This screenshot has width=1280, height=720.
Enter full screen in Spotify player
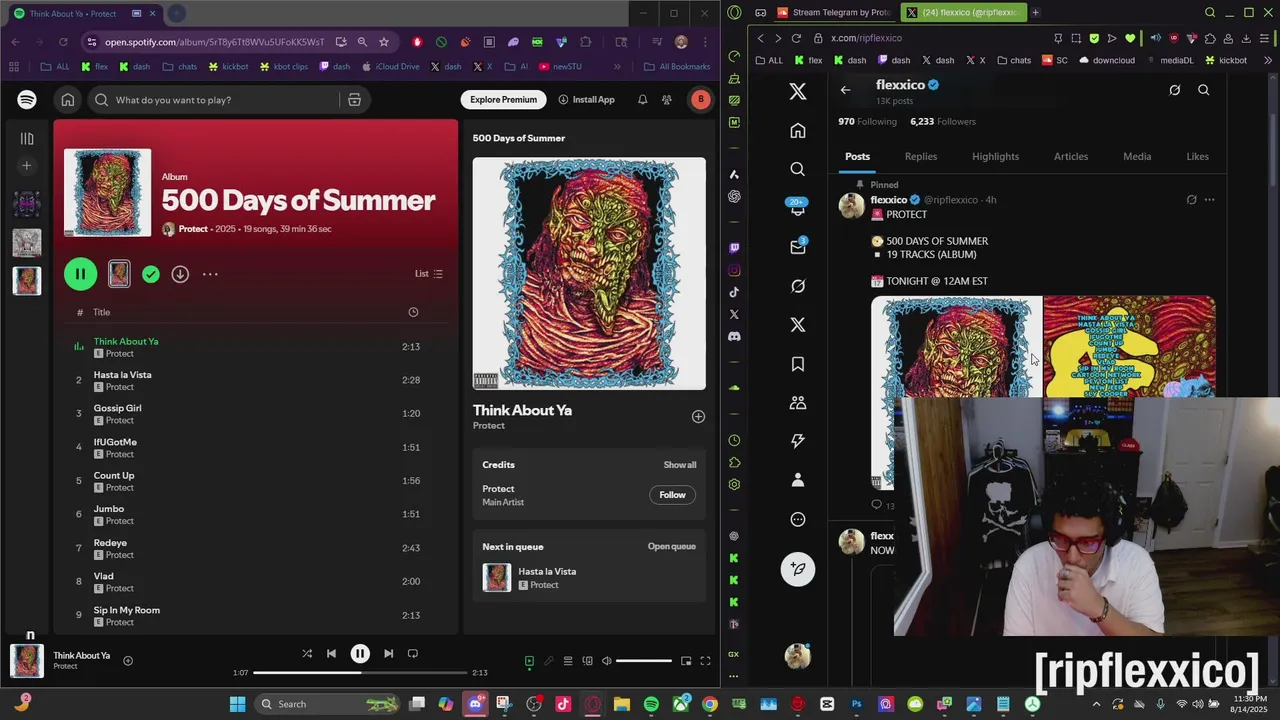point(705,661)
